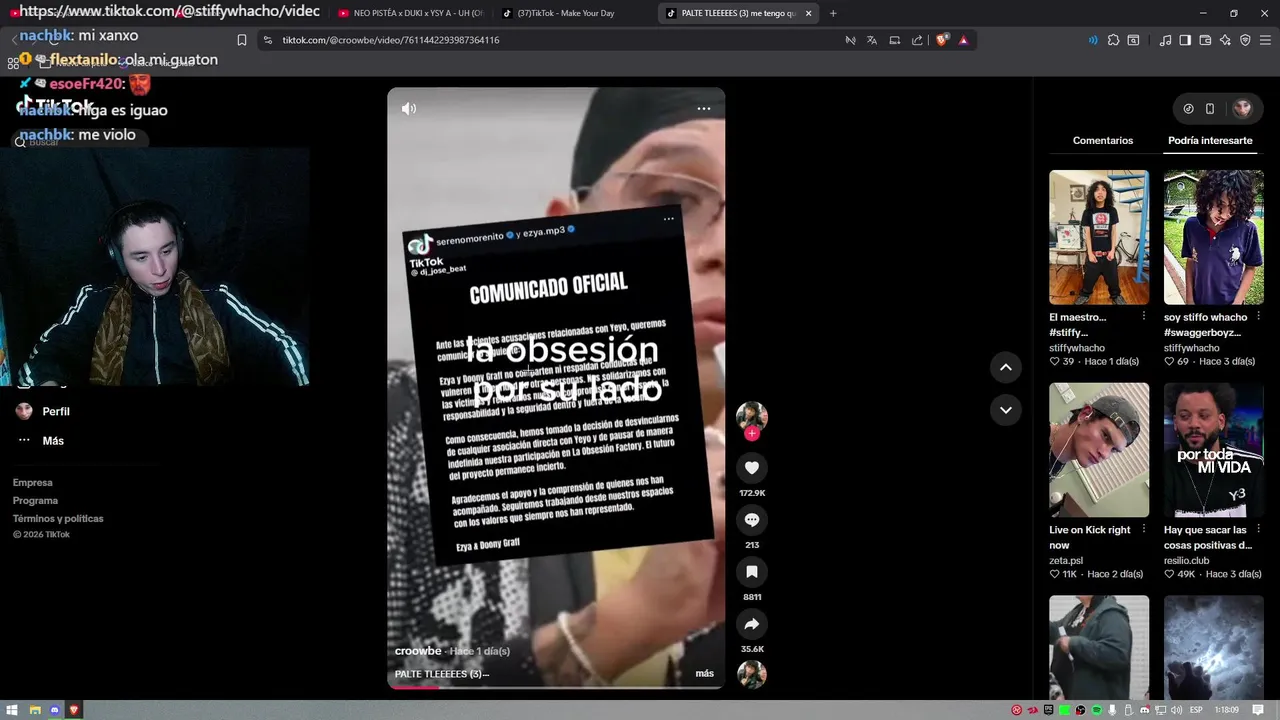Open 'Hay que sacar las cosas positivas' thumbnail

click(1213, 450)
